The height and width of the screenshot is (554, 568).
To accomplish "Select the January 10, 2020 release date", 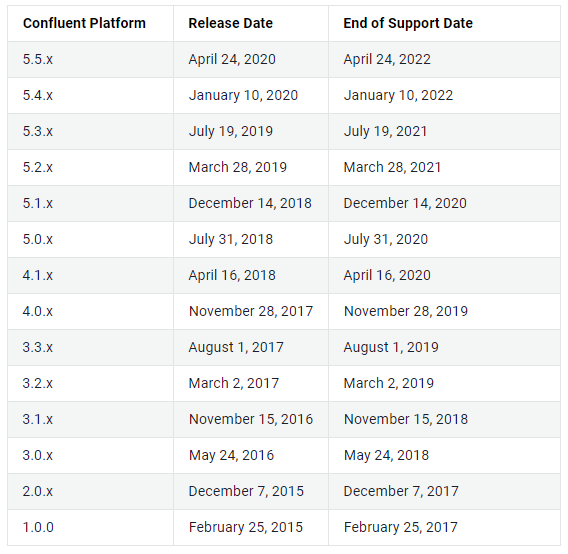I will coord(243,95).
